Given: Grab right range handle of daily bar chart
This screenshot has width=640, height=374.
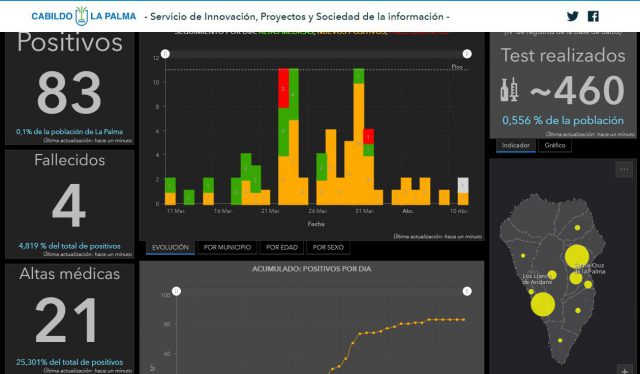Looking at the screenshot, I should [467, 54].
